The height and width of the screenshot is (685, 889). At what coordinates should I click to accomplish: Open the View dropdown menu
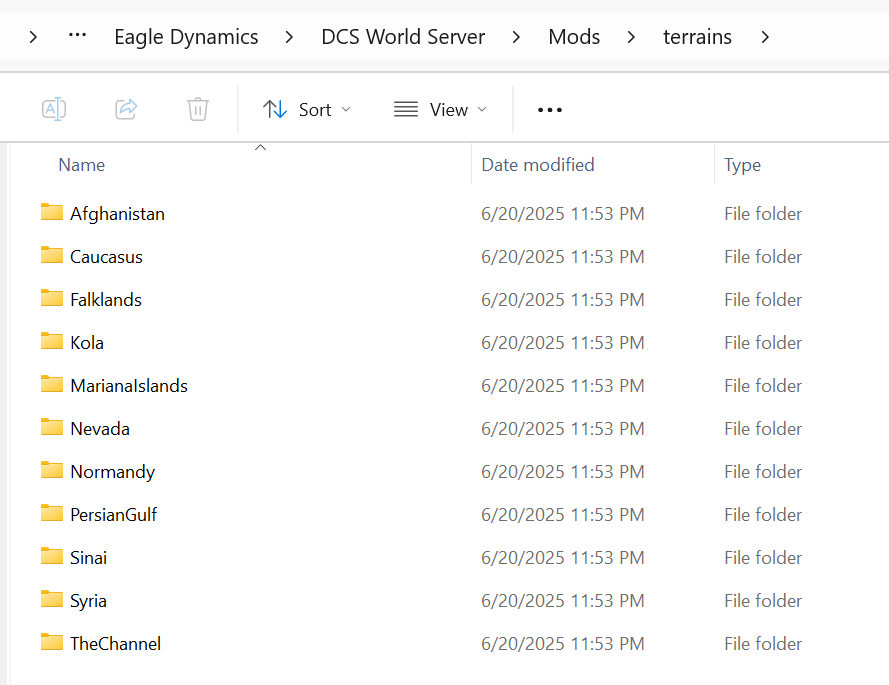(440, 109)
